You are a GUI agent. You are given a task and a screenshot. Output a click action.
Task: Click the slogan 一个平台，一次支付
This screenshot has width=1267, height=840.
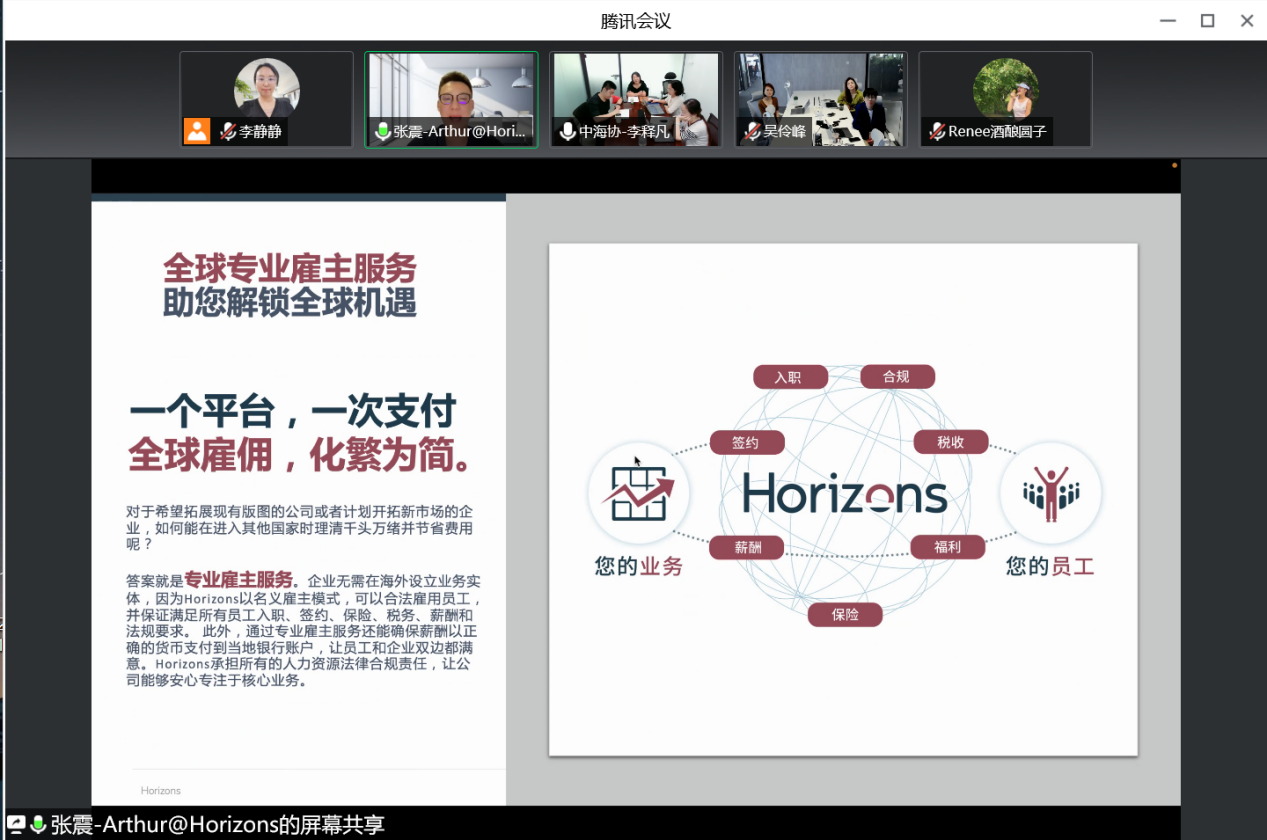293,411
